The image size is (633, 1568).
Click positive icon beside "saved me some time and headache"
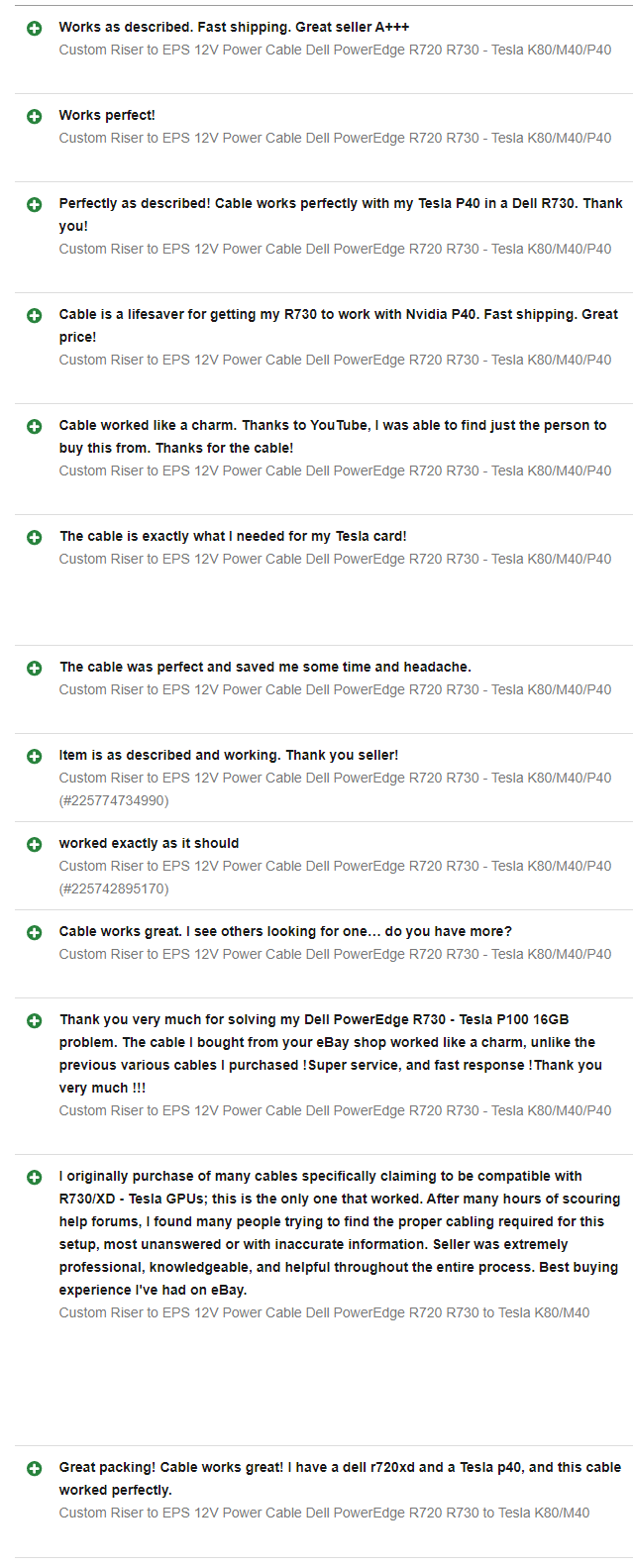click(35, 669)
